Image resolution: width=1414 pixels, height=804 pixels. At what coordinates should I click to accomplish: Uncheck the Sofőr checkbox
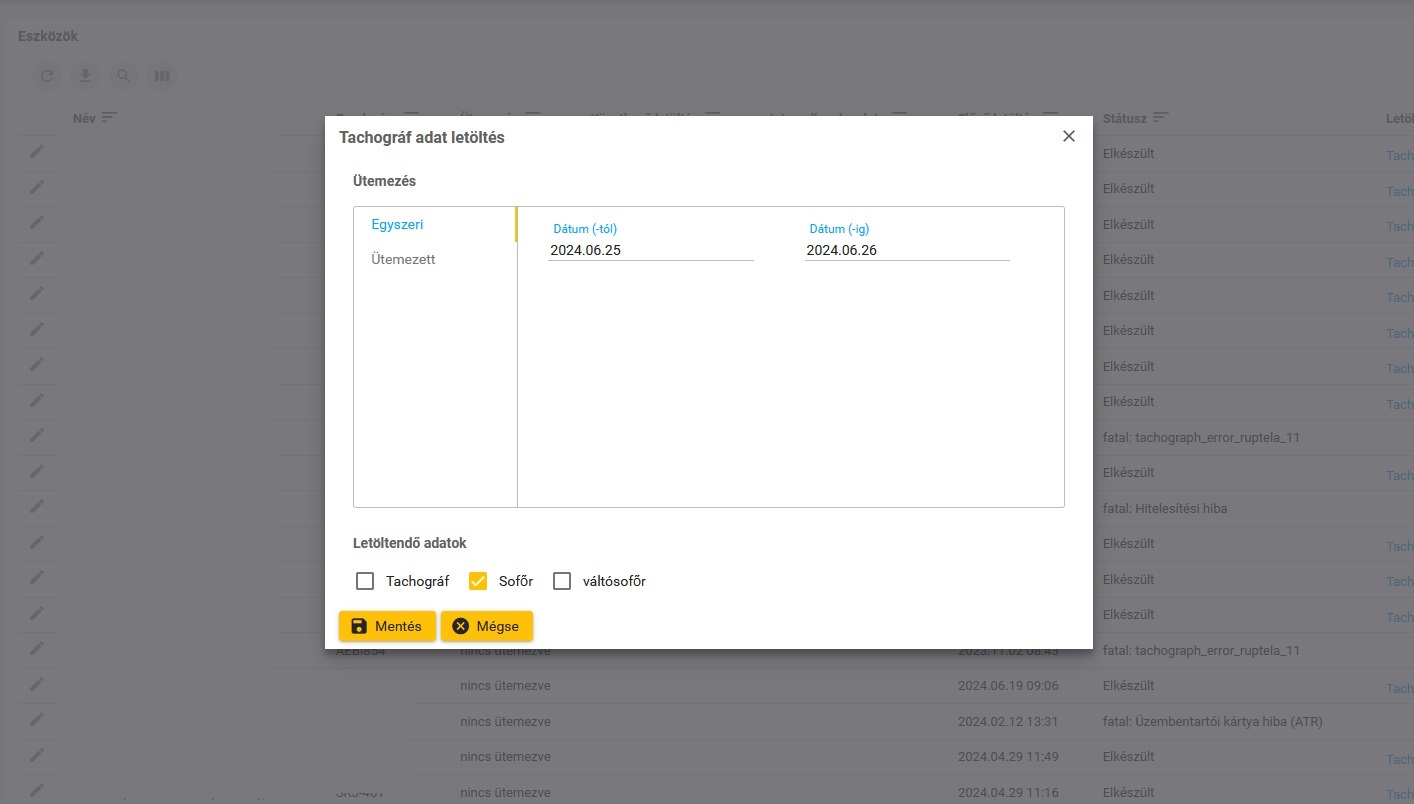pyautogui.click(x=478, y=581)
